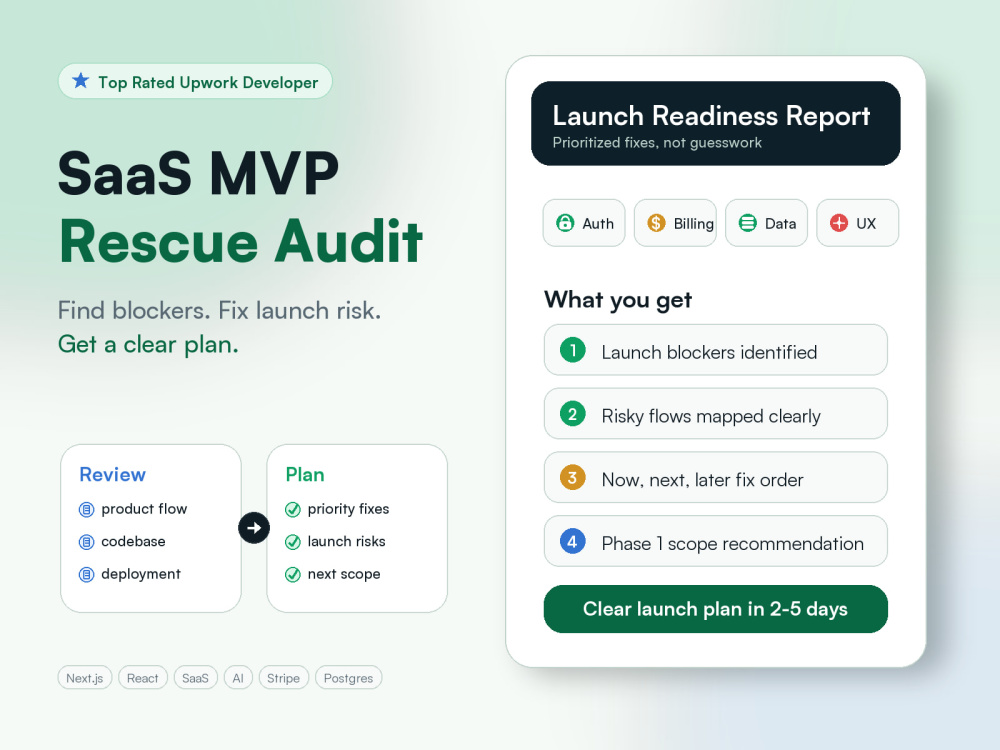Screen dimensions: 1000x750
Task: Open the Launch blockers identified row
Action: point(716,350)
